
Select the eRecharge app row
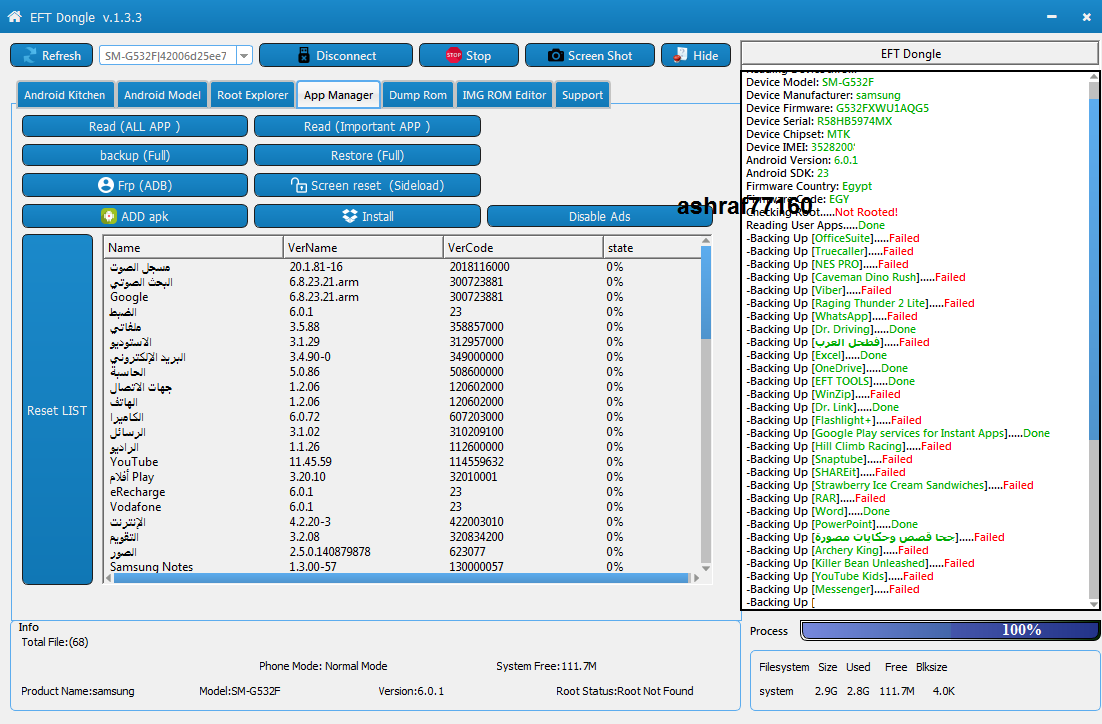[402, 492]
